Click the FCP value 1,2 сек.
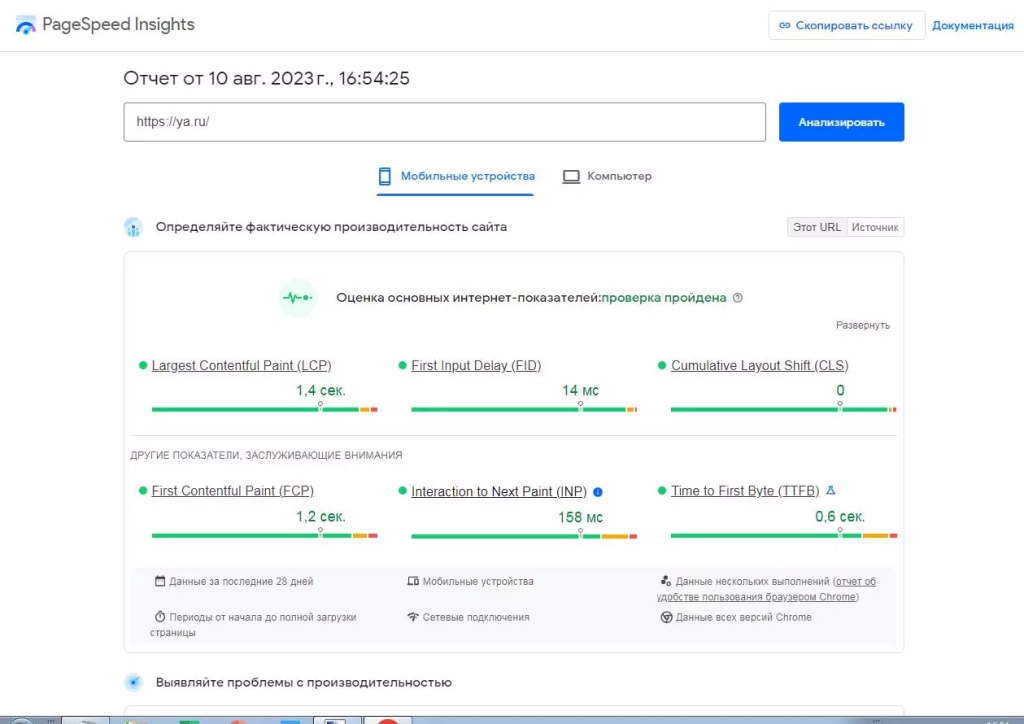 [x=321, y=516]
